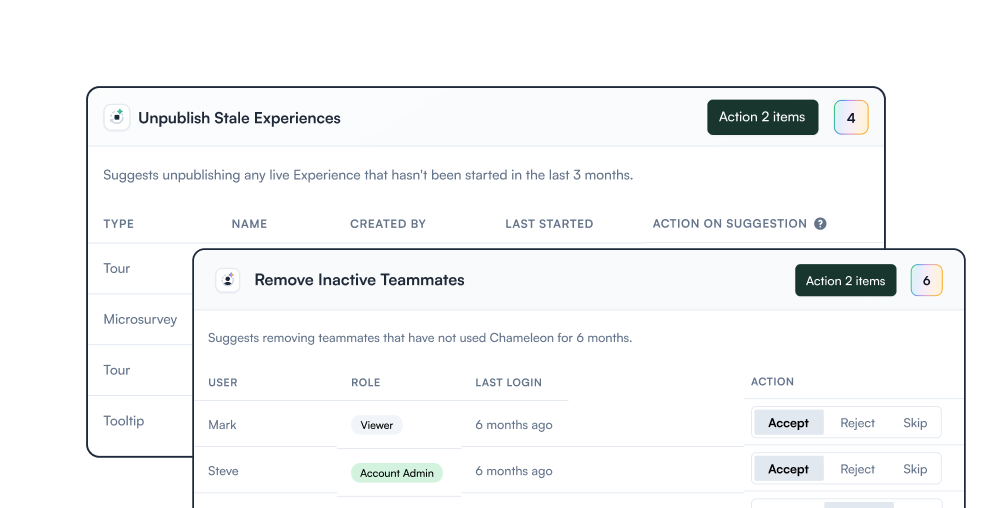Sort by the Last Login column header
998x508 pixels.
(508, 382)
